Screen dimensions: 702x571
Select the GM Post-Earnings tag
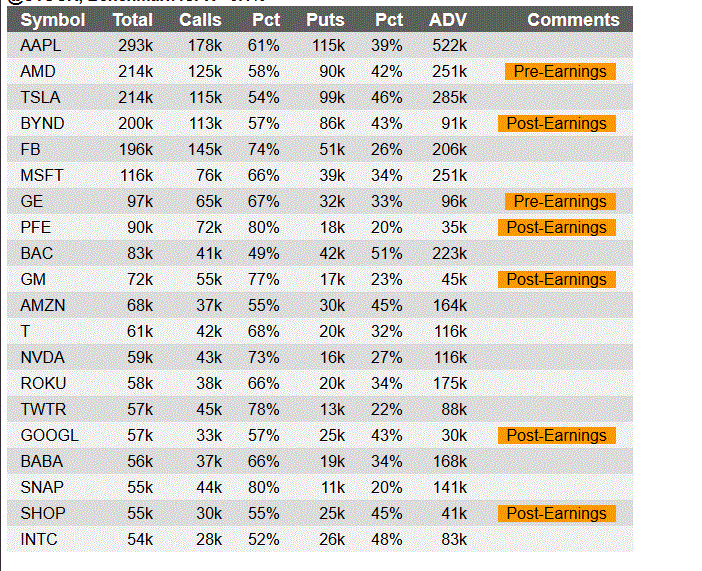tap(556, 279)
